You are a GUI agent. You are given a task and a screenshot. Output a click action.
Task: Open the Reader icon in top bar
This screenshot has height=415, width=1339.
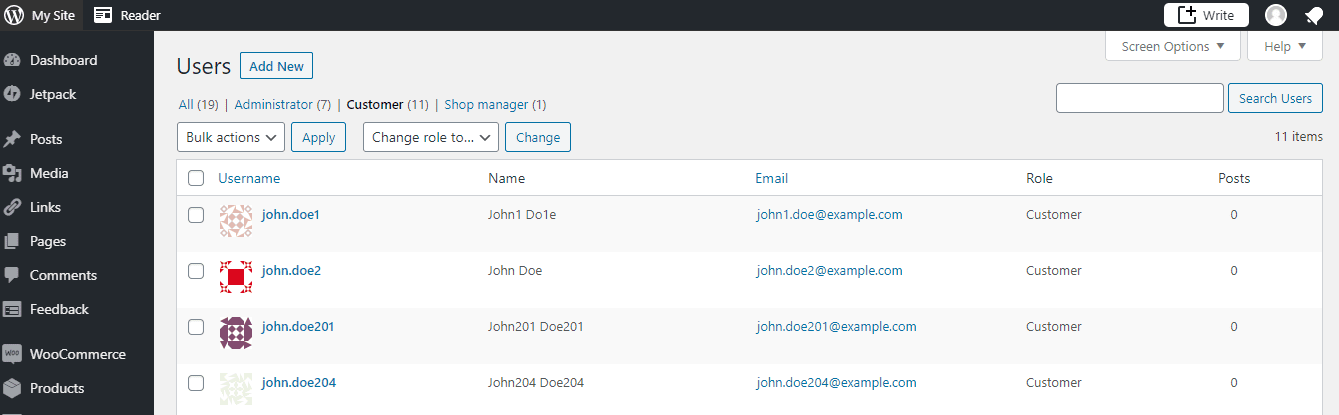(x=103, y=15)
